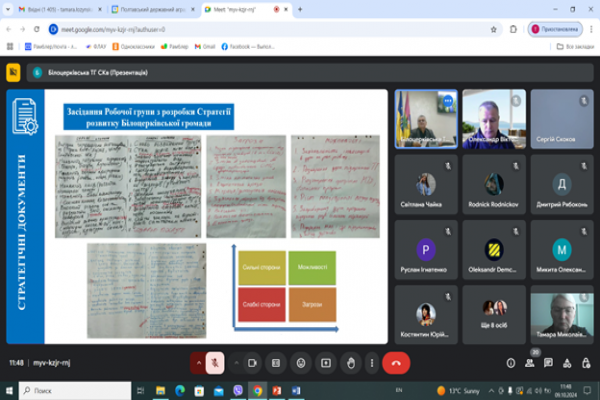
Task: Select Олександр video tile
Action: (x=494, y=119)
